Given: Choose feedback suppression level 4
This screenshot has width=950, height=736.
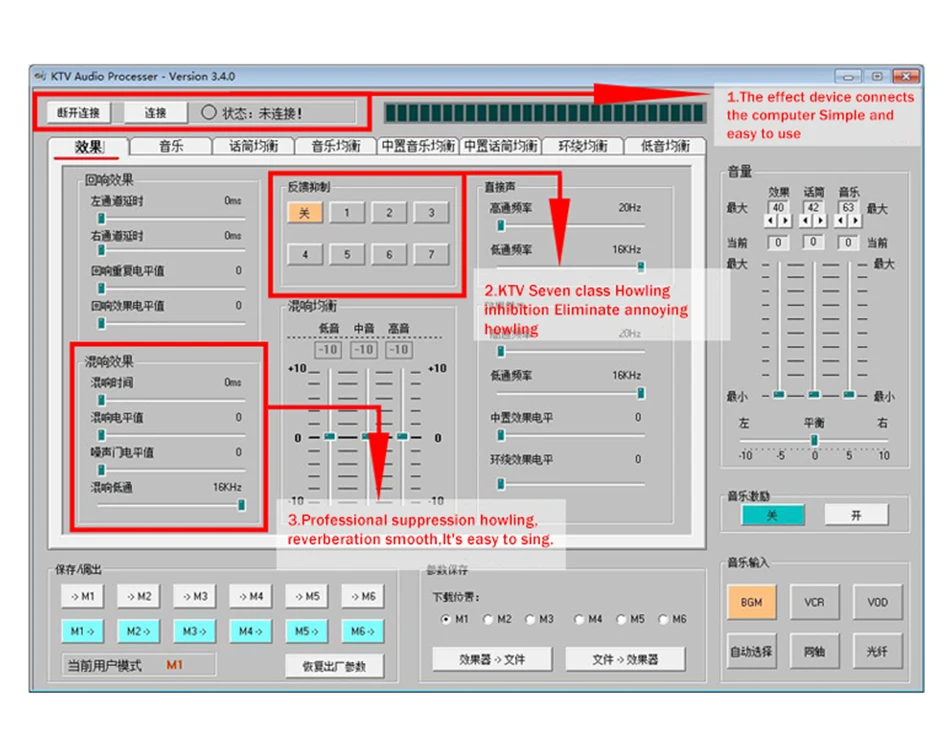Looking at the screenshot, I should click(x=305, y=254).
